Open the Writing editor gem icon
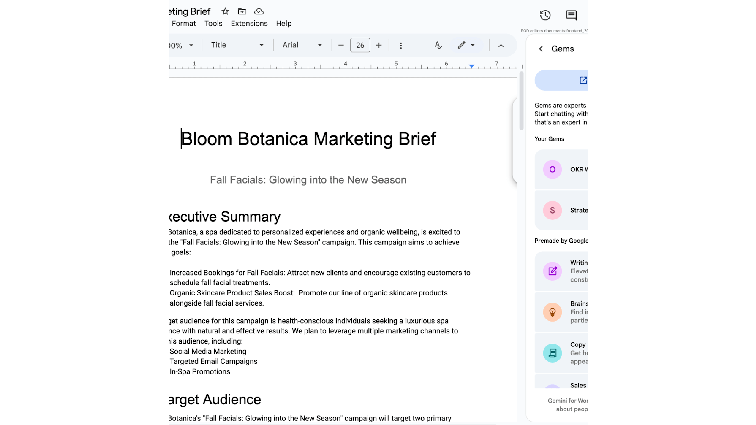The height and width of the screenshot is (425, 756). tap(553, 271)
